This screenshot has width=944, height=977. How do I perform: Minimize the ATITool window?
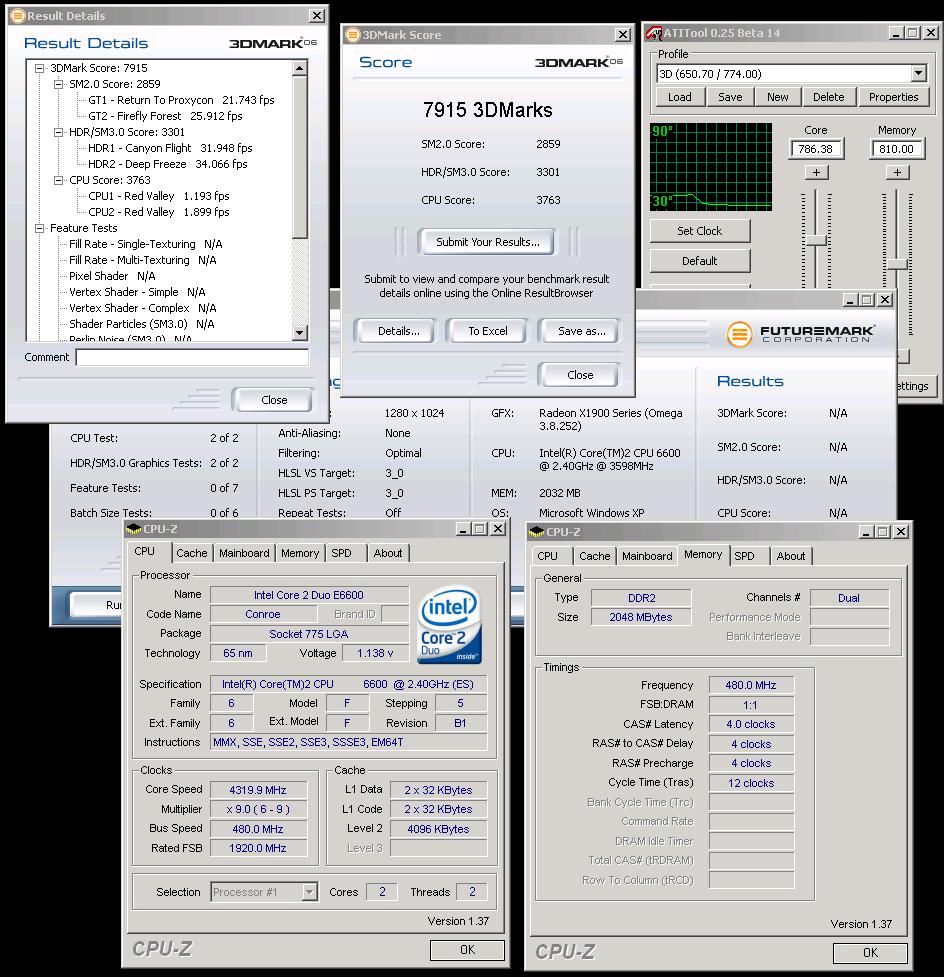click(896, 33)
